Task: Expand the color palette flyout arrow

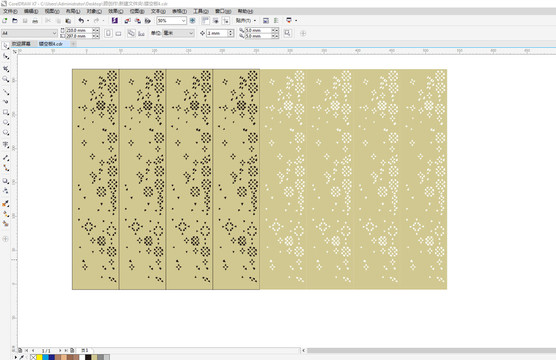Action: click(16, 357)
